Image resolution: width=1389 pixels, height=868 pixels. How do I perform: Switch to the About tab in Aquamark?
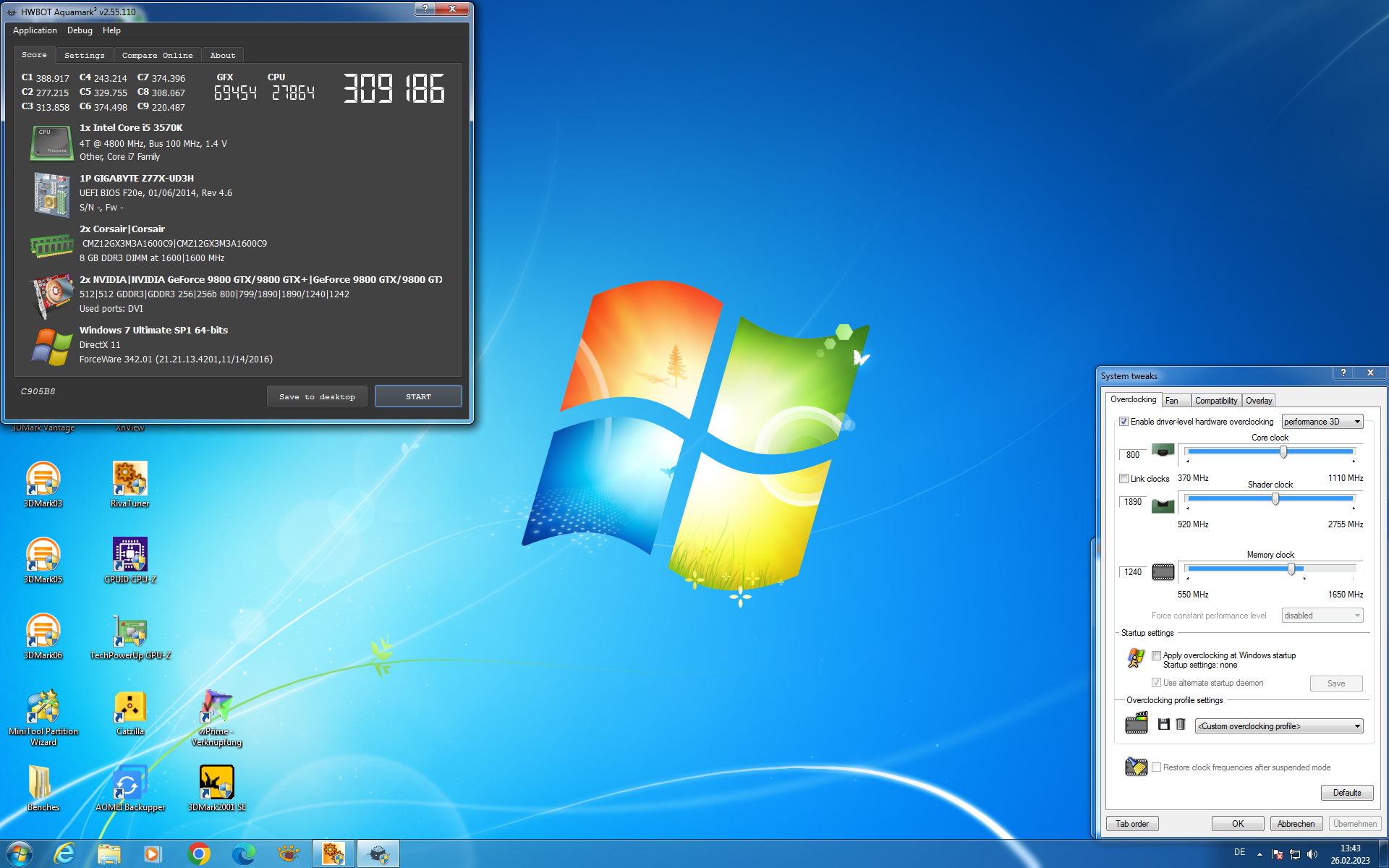223,56
